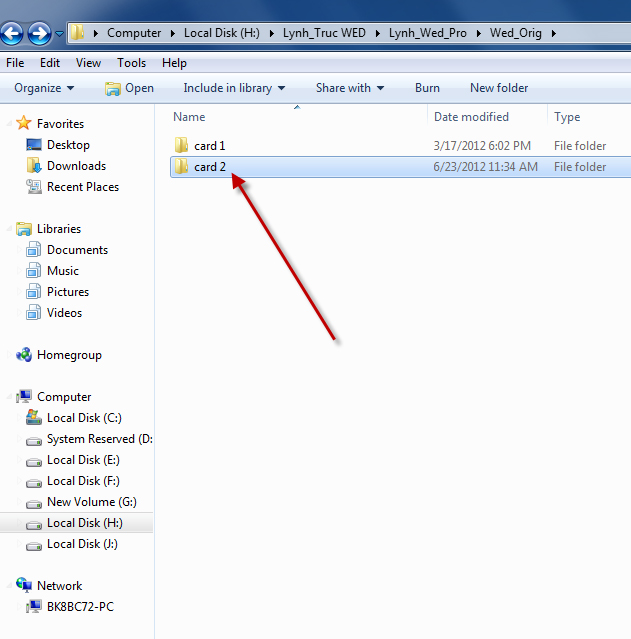Open the Edit menu
This screenshot has width=631, height=639.
[50, 63]
